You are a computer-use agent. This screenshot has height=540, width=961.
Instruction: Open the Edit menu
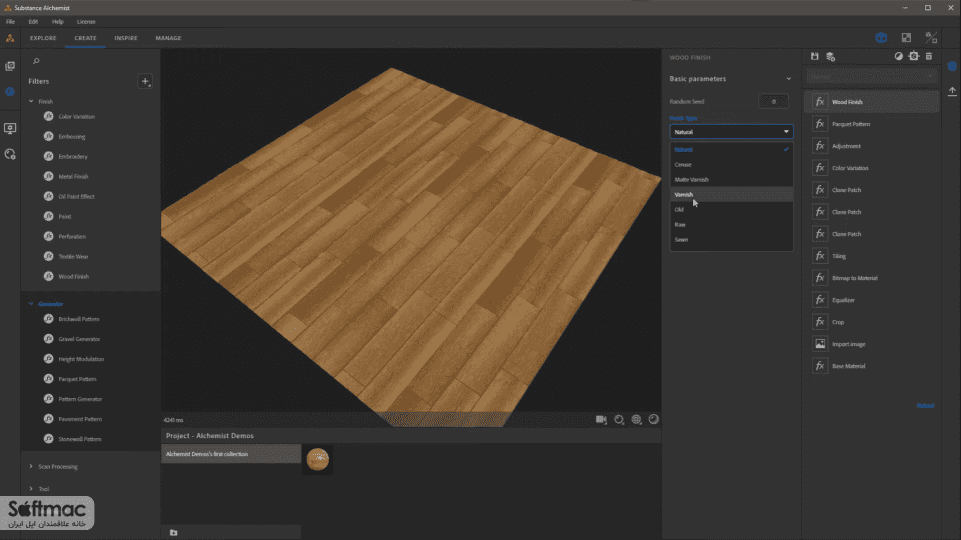(x=33, y=21)
